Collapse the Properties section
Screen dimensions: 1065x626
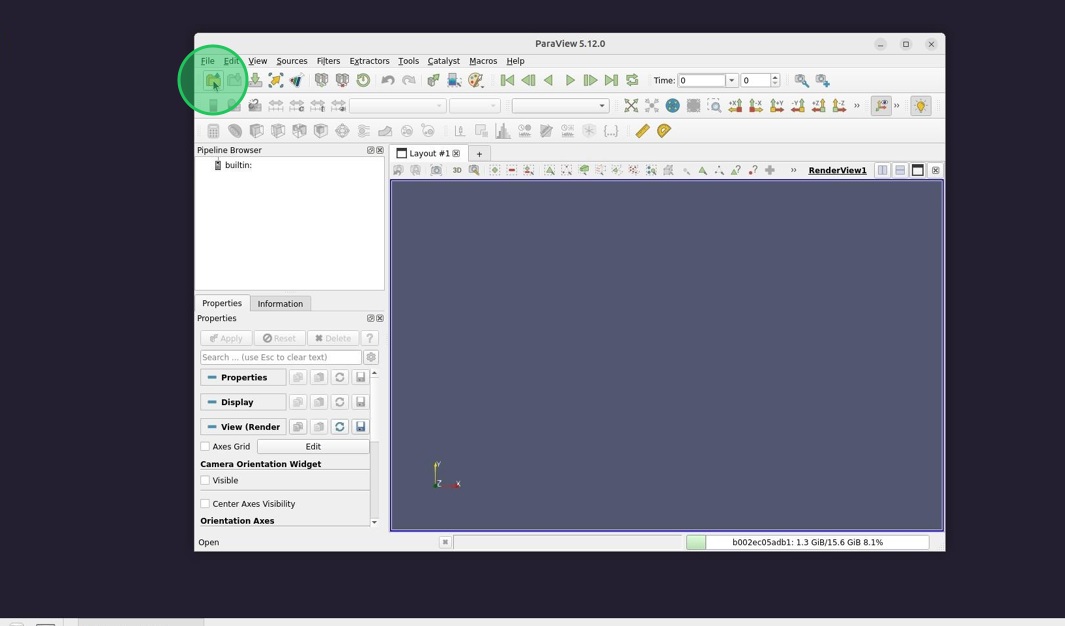243,378
